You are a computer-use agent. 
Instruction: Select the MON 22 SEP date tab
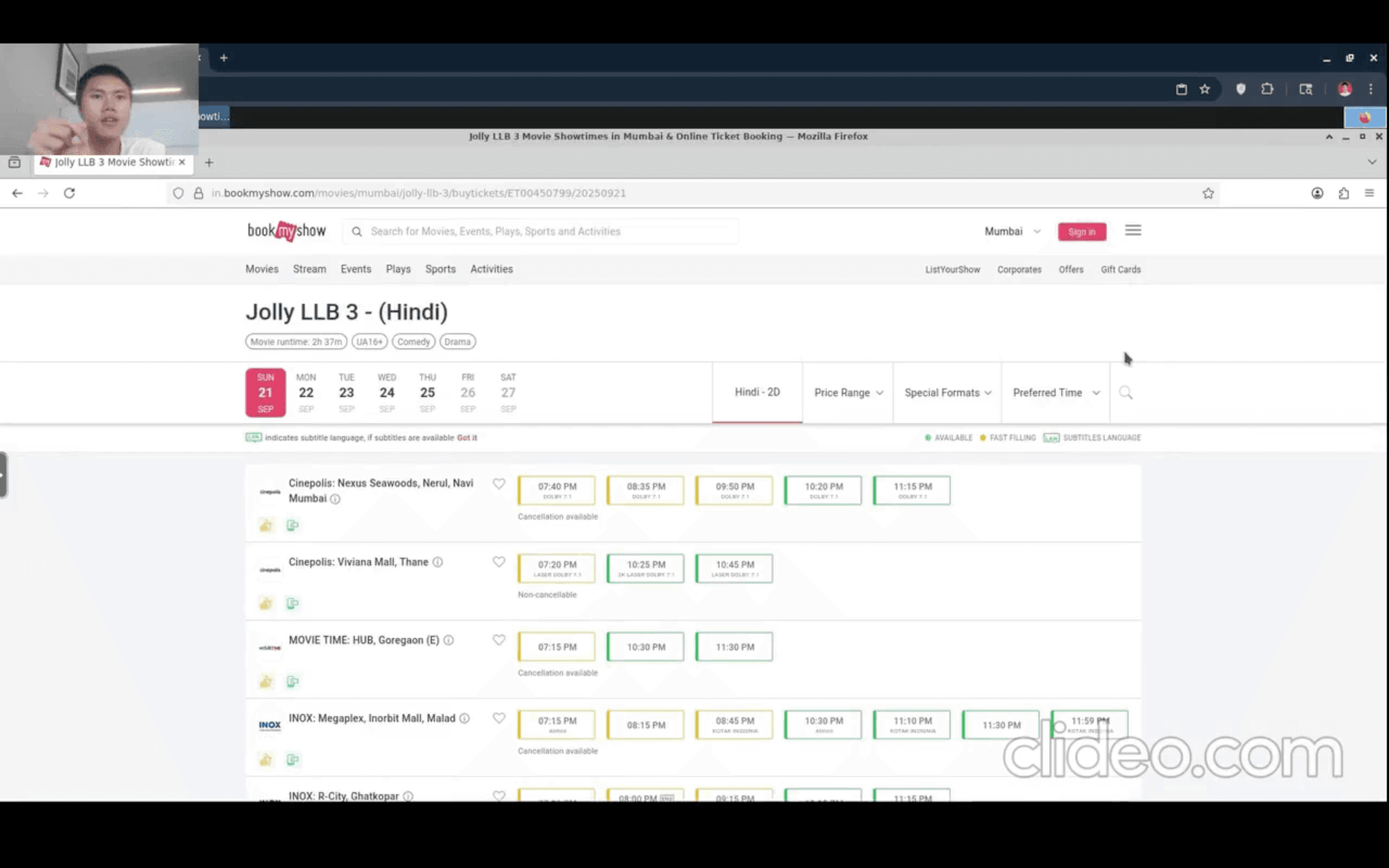click(x=306, y=393)
